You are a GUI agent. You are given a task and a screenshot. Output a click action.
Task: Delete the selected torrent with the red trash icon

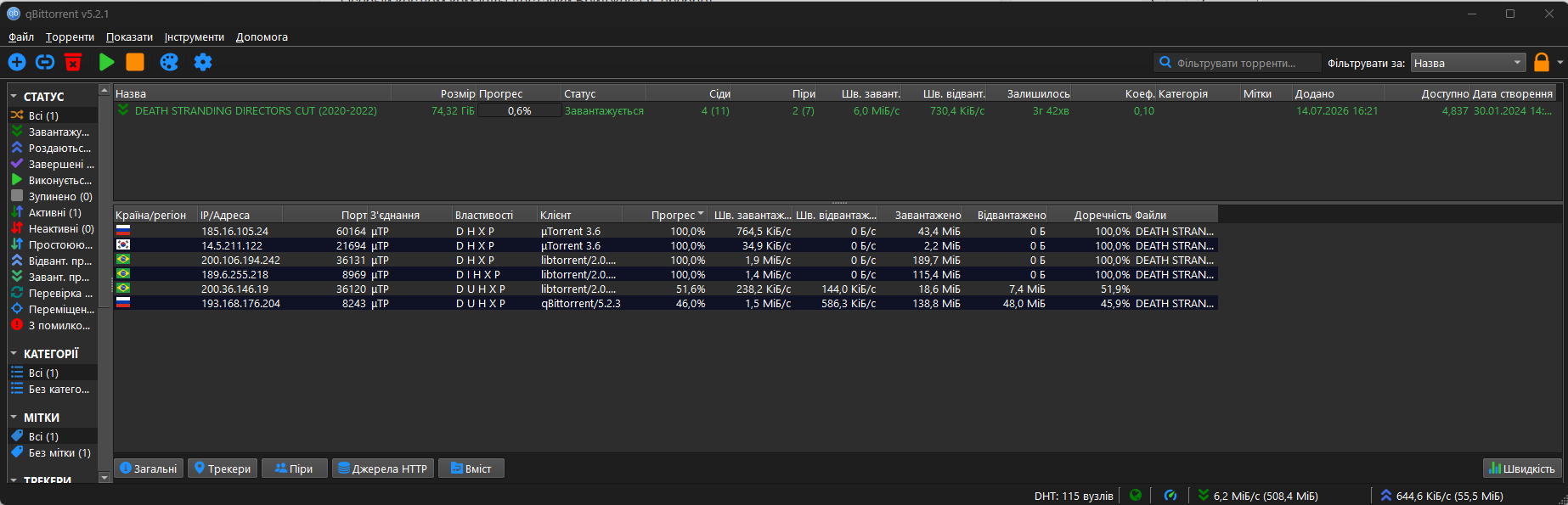pos(73,62)
